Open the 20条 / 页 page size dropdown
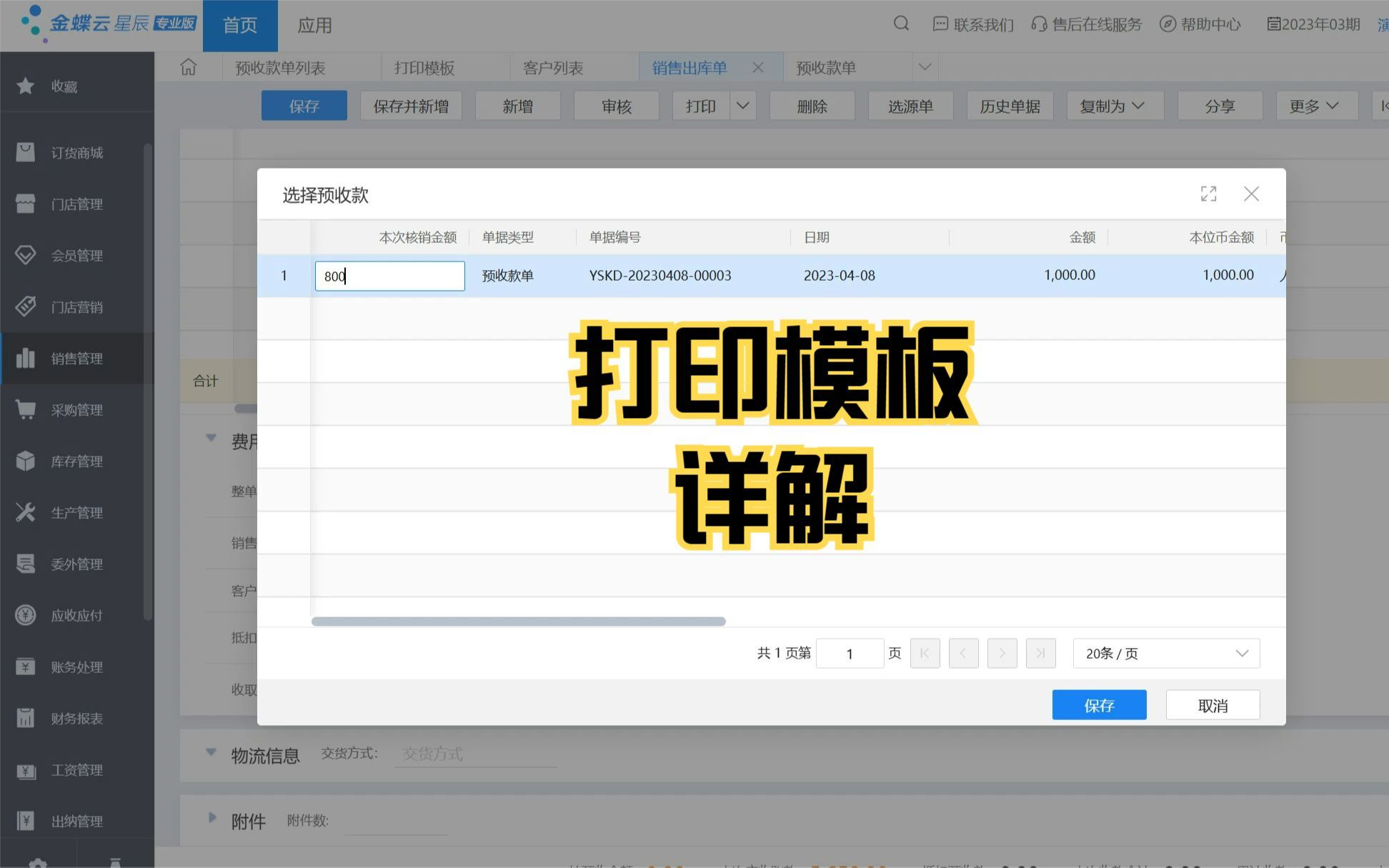Image resolution: width=1389 pixels, height=868 pixels. coord(1166,653)
